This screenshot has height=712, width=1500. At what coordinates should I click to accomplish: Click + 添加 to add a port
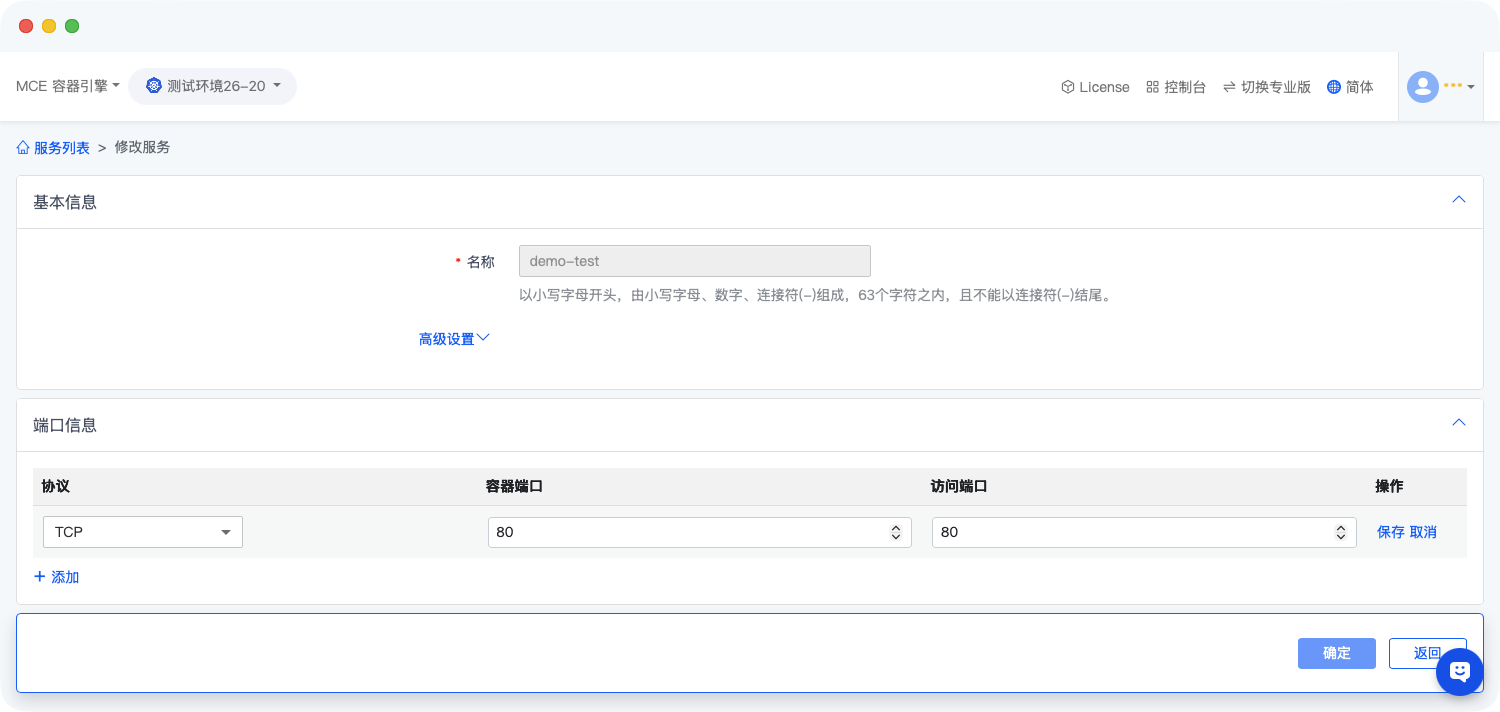pos(57,577)
